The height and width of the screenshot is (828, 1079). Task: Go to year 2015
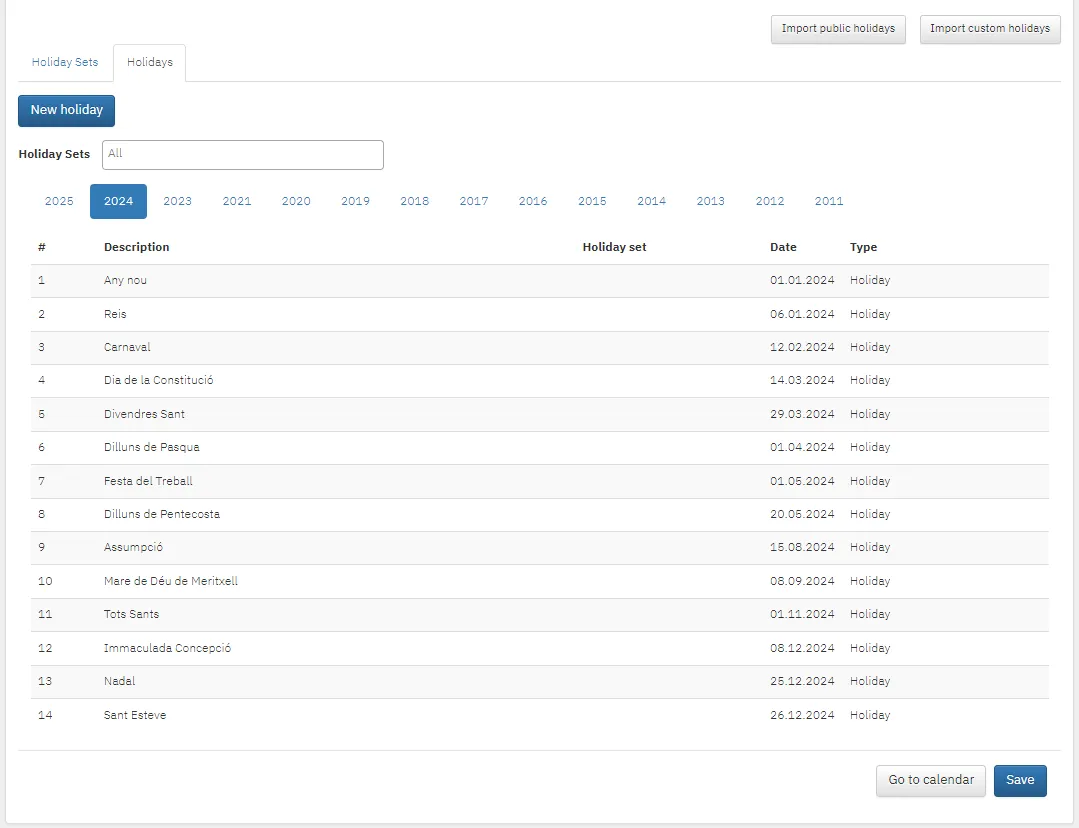(592, 201)
